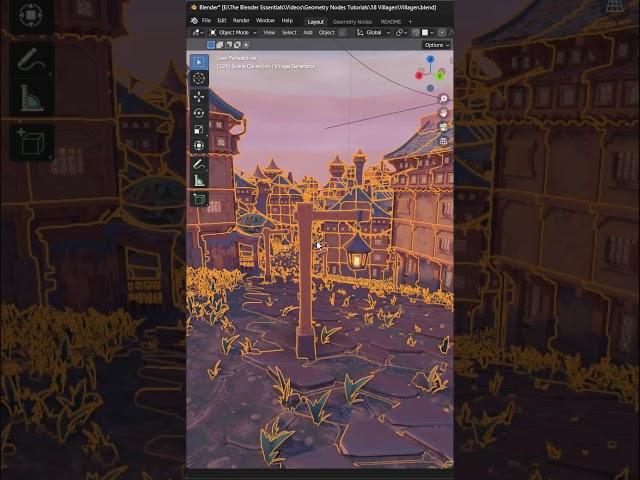Open the Global transform orientation dropdown
Screen dimensions: 640x480
pyautogui.click(x=374, y=33)
